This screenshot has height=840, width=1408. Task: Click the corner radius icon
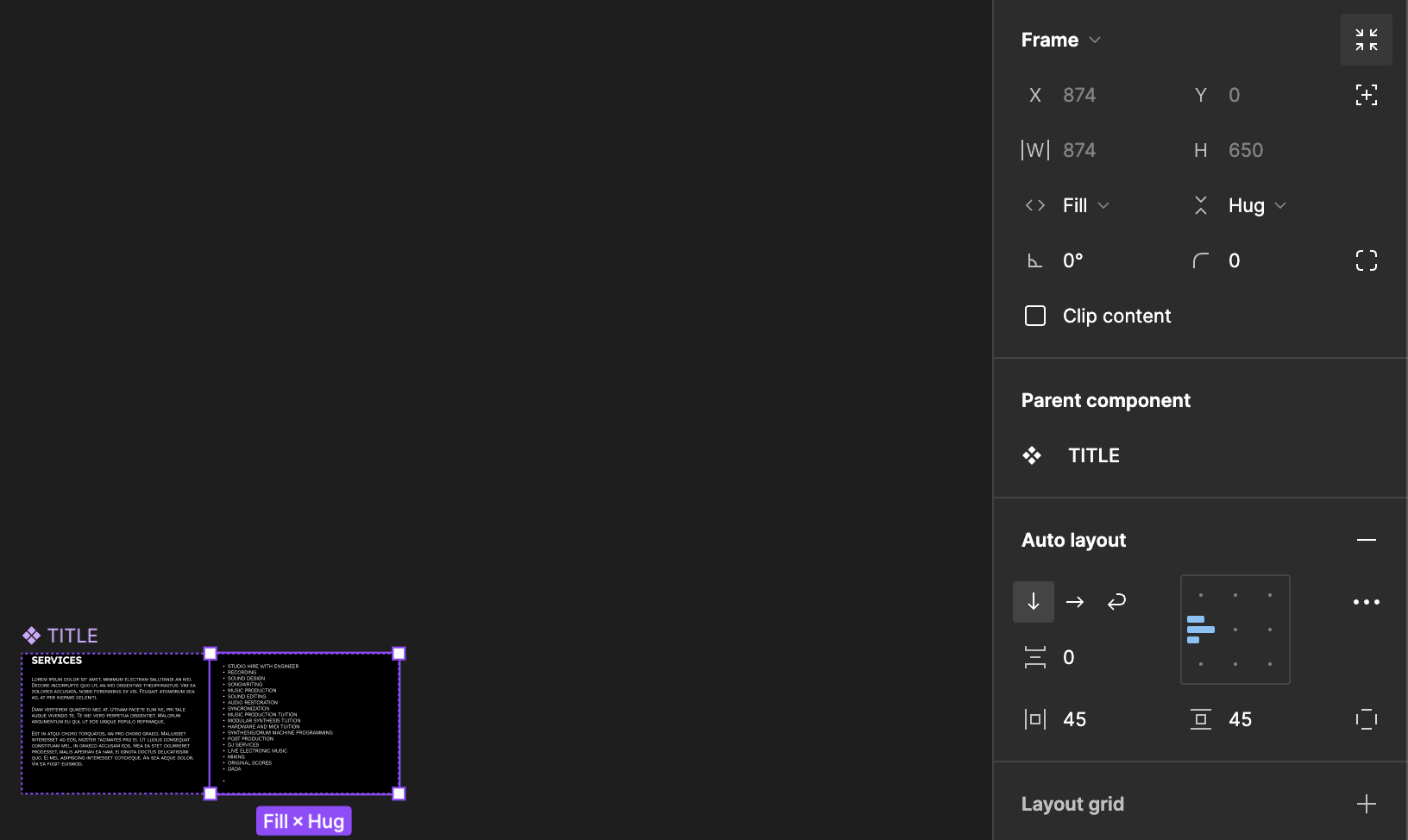pyautogui.click(x=1200, y=260)
